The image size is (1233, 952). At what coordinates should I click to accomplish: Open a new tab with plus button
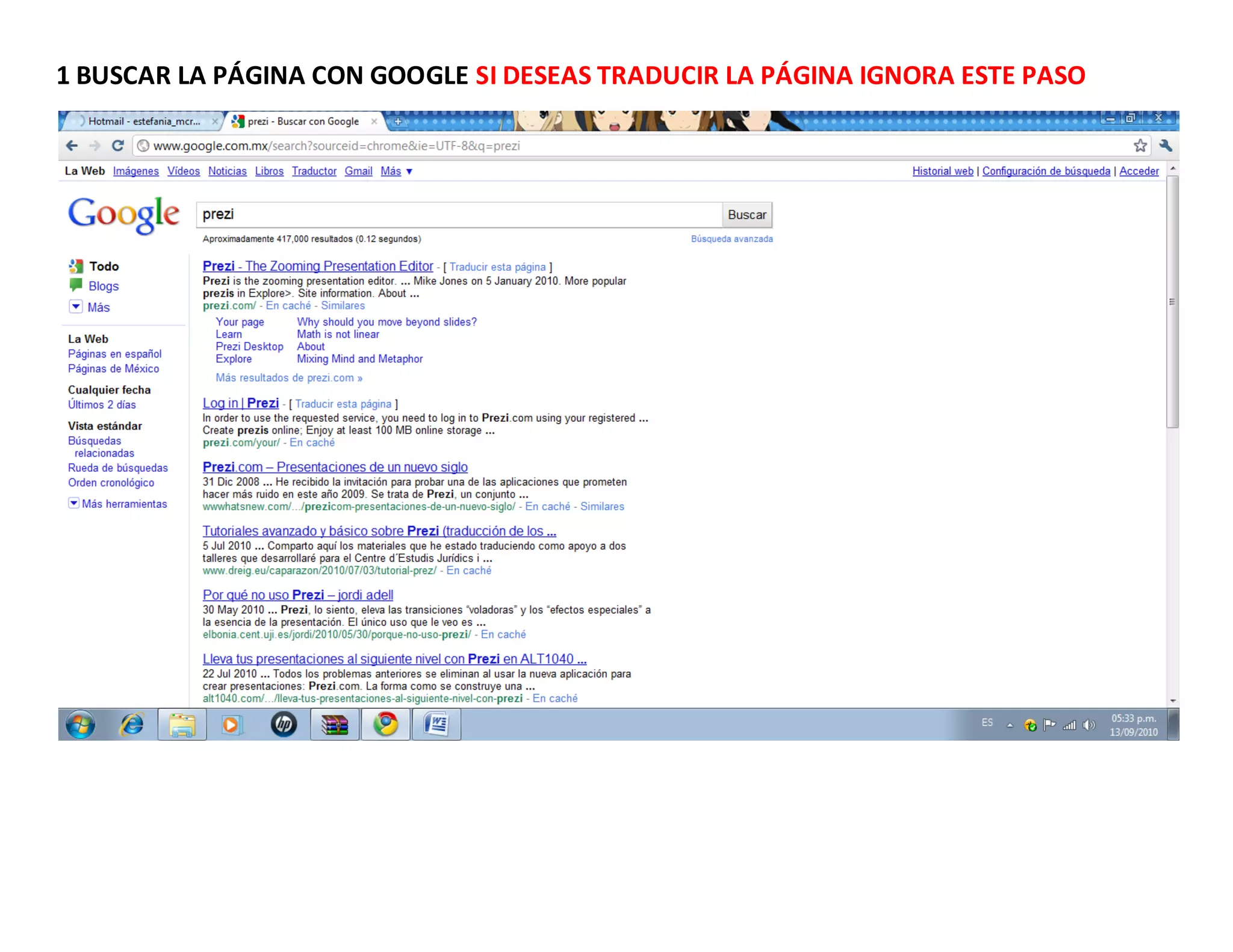397,122
